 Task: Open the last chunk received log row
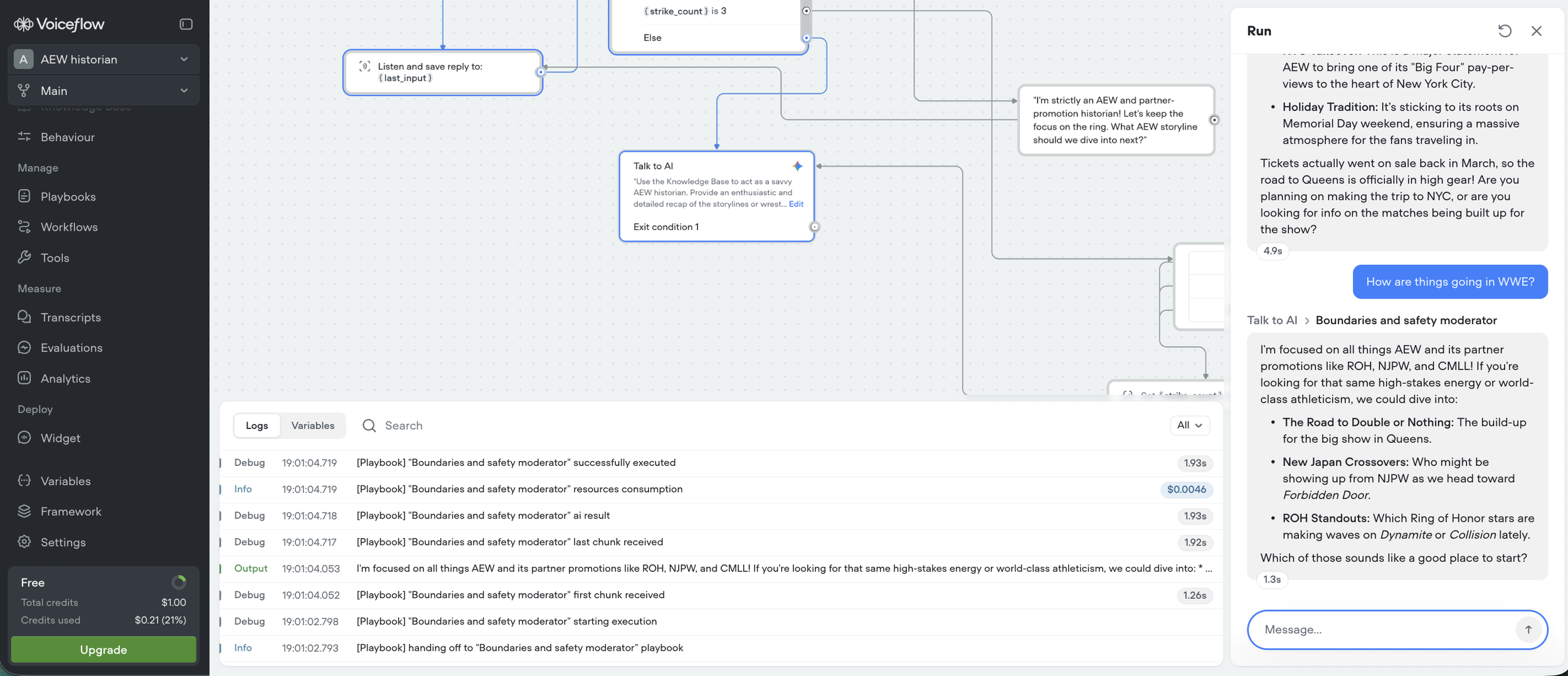(x=721, y=542)
